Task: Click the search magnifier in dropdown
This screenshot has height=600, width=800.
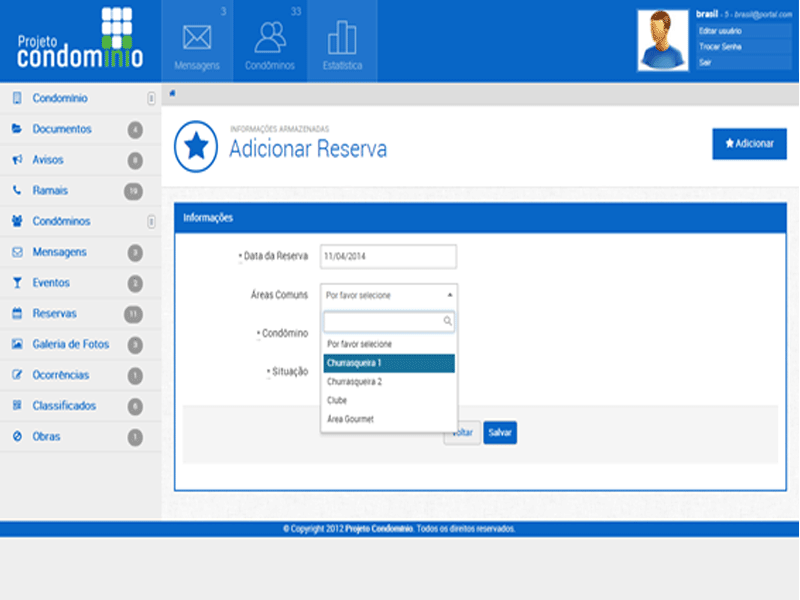Action: click(447, 321)
